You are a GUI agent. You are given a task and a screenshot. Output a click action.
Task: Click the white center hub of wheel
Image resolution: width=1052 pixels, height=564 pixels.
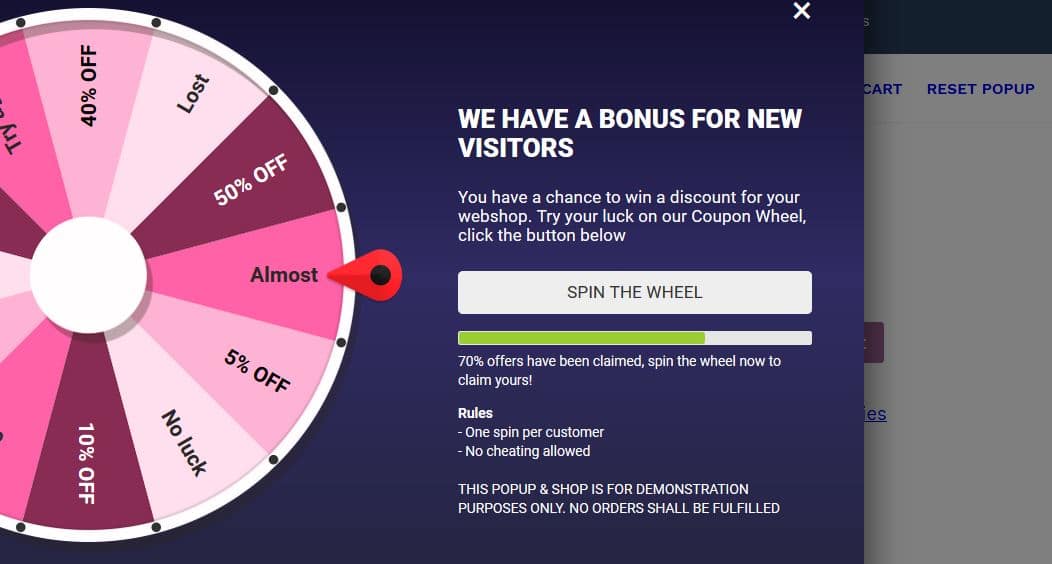point(88,275)
